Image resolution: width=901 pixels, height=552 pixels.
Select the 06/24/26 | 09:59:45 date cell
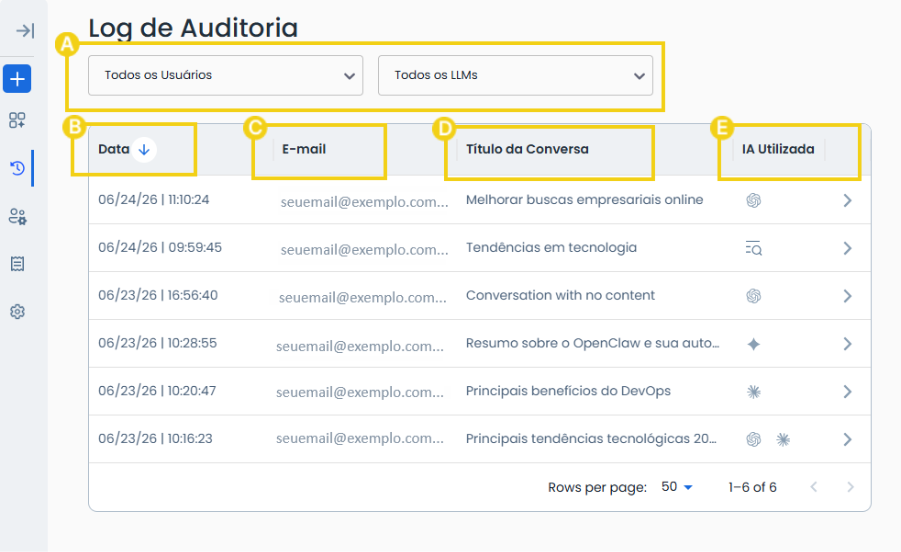[160, 248]
